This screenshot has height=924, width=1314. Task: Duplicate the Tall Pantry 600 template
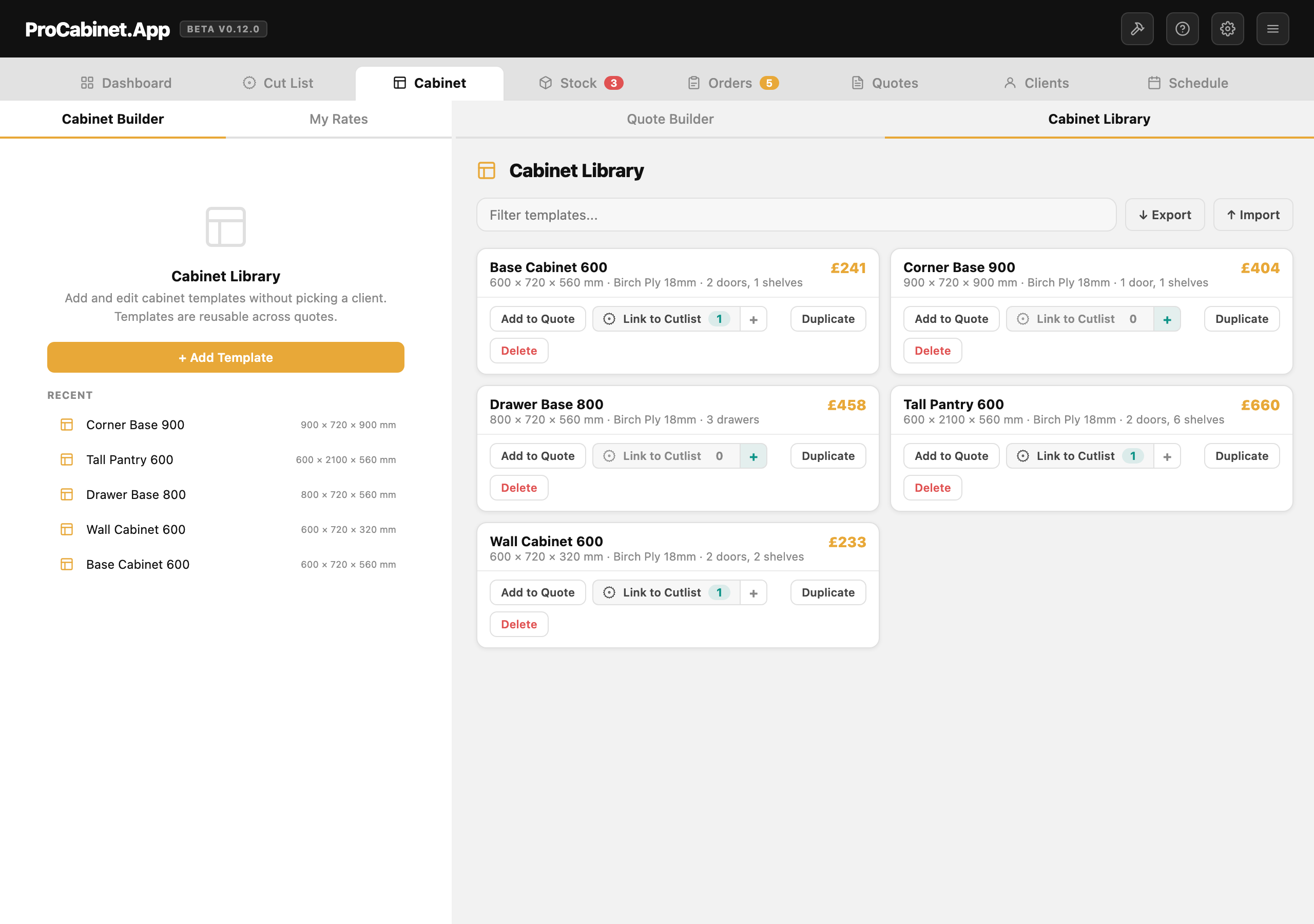pyautogui.click(x=1242, y=456)
